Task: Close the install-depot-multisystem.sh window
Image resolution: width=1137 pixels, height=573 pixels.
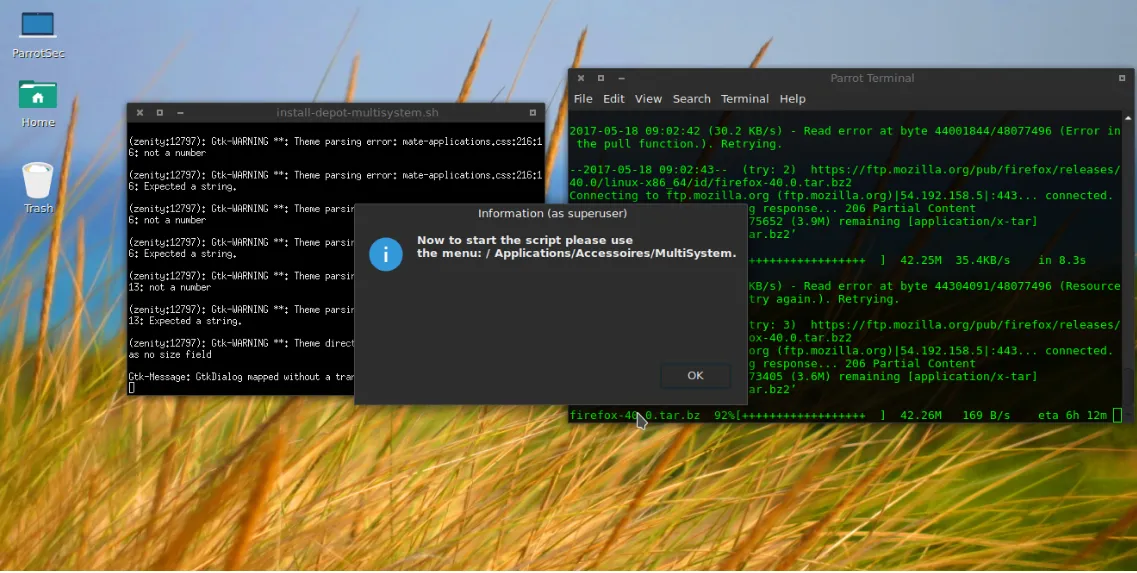Action: 140,113
